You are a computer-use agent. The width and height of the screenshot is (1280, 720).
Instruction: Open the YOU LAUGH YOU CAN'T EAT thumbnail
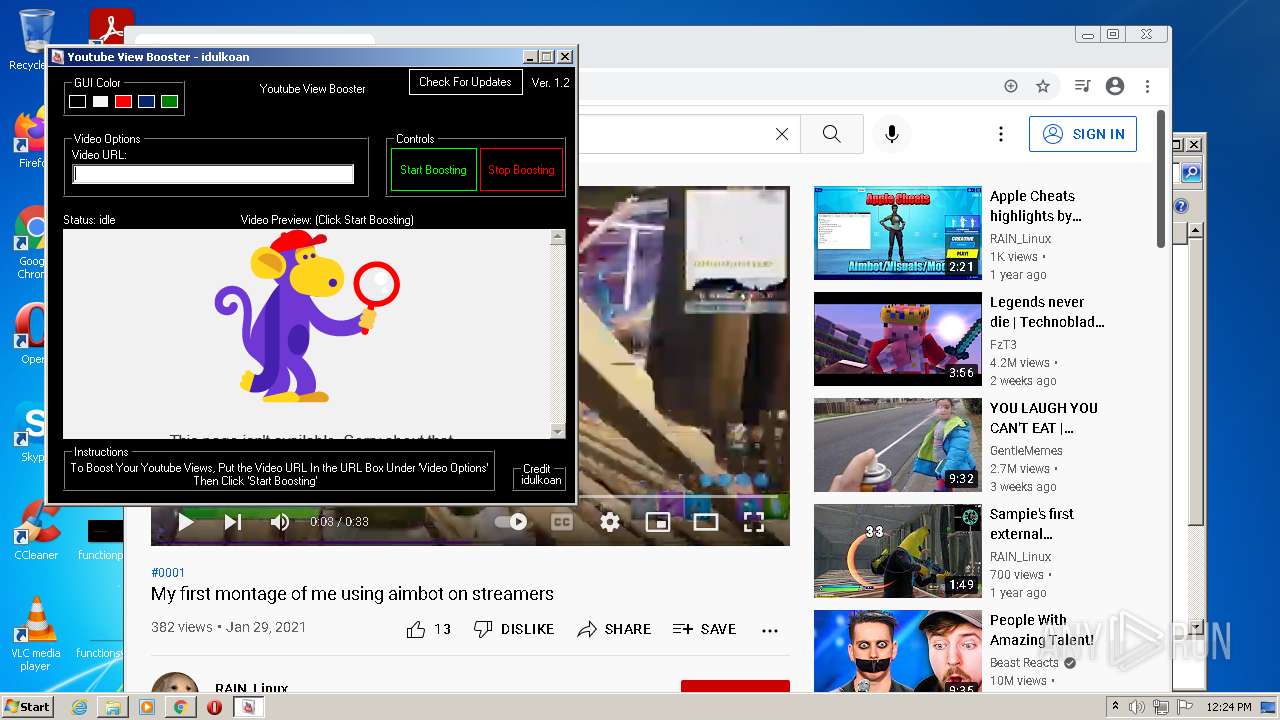click(897, 444)
